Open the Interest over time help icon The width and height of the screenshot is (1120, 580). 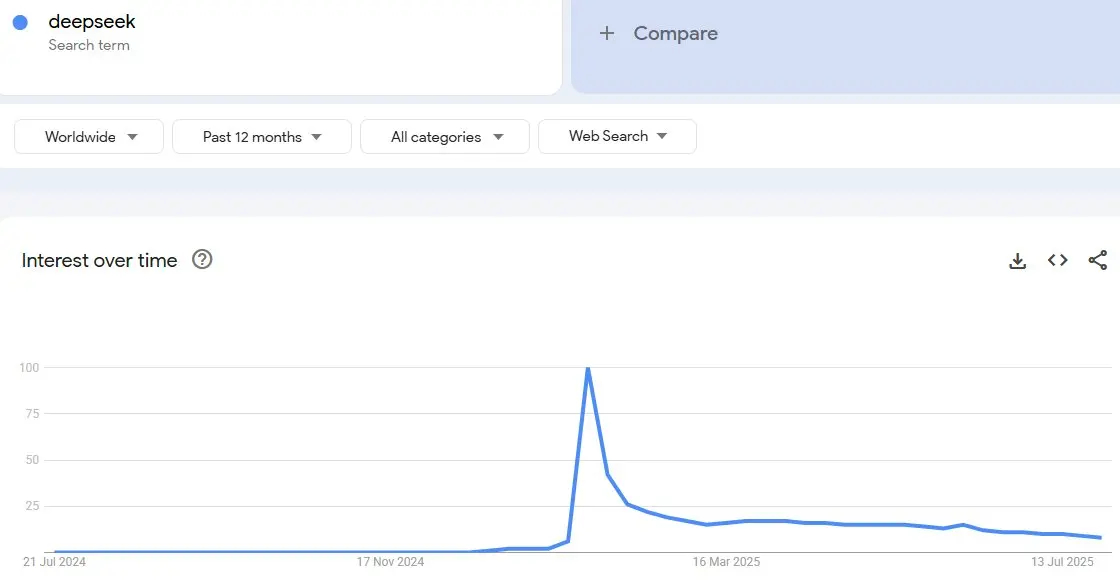click(202, 259)
